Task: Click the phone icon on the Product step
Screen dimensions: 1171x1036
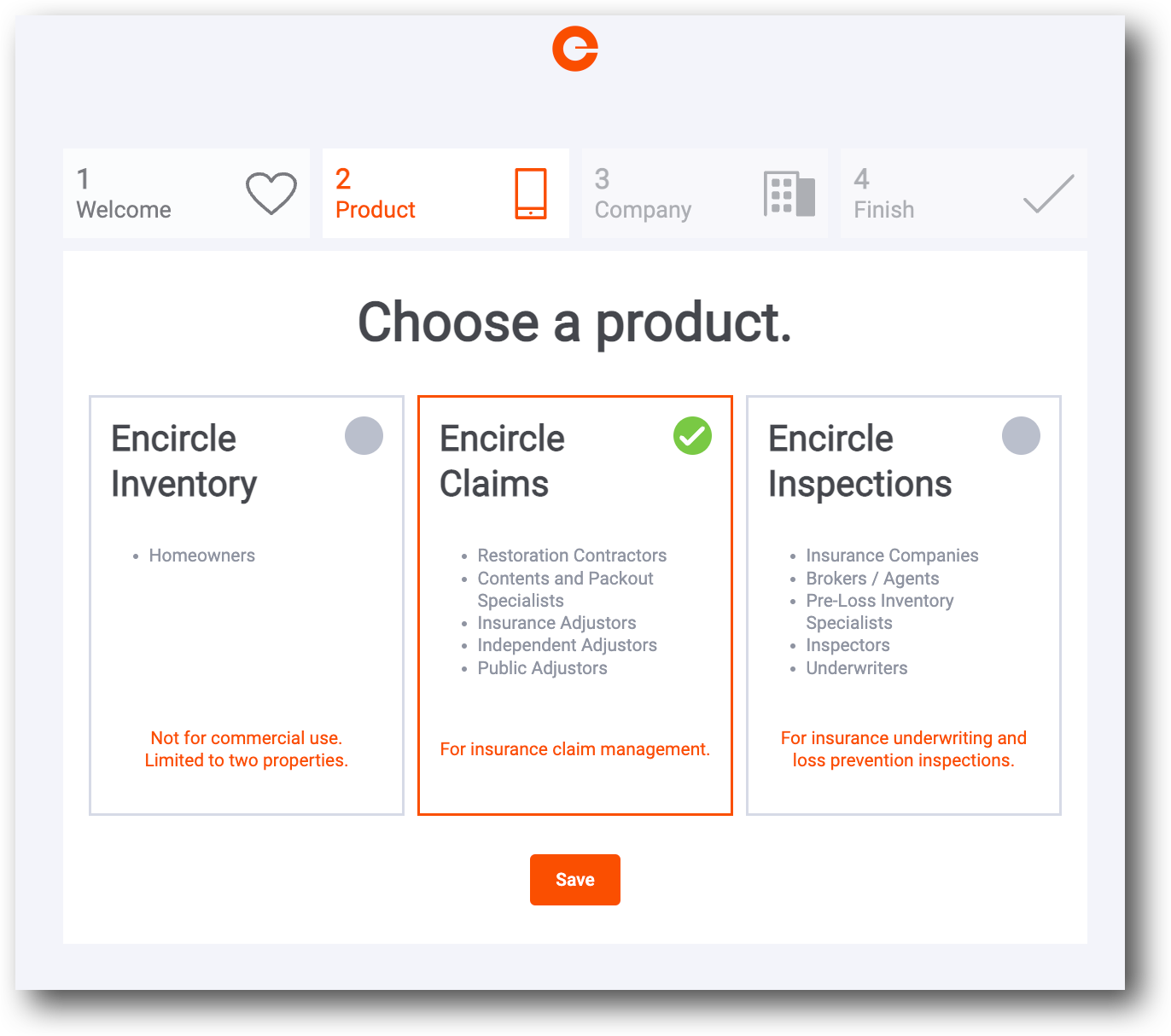Action: click(x=533, y=194)
